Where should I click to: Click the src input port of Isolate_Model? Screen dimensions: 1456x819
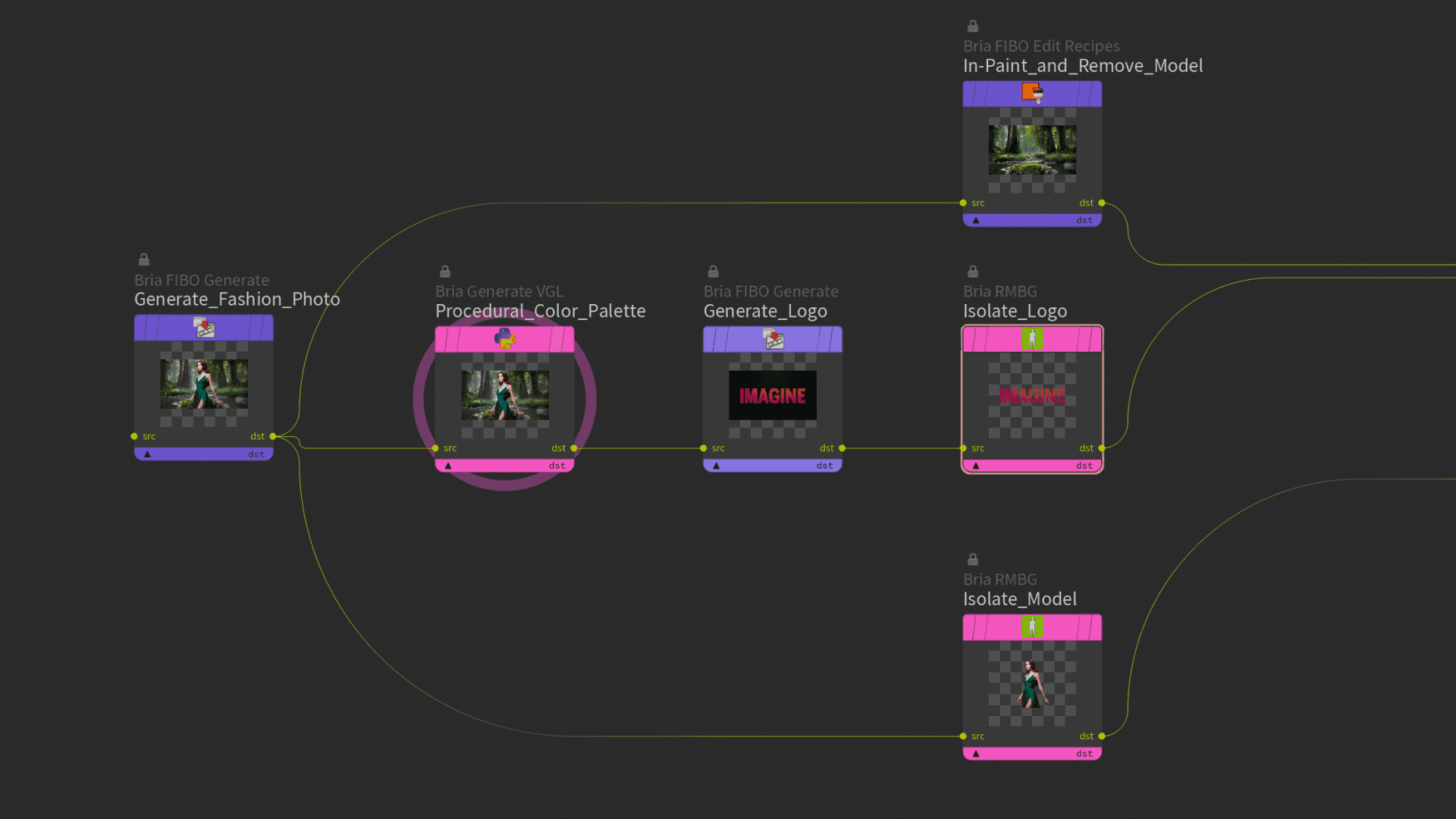click(x=963, y=736)
